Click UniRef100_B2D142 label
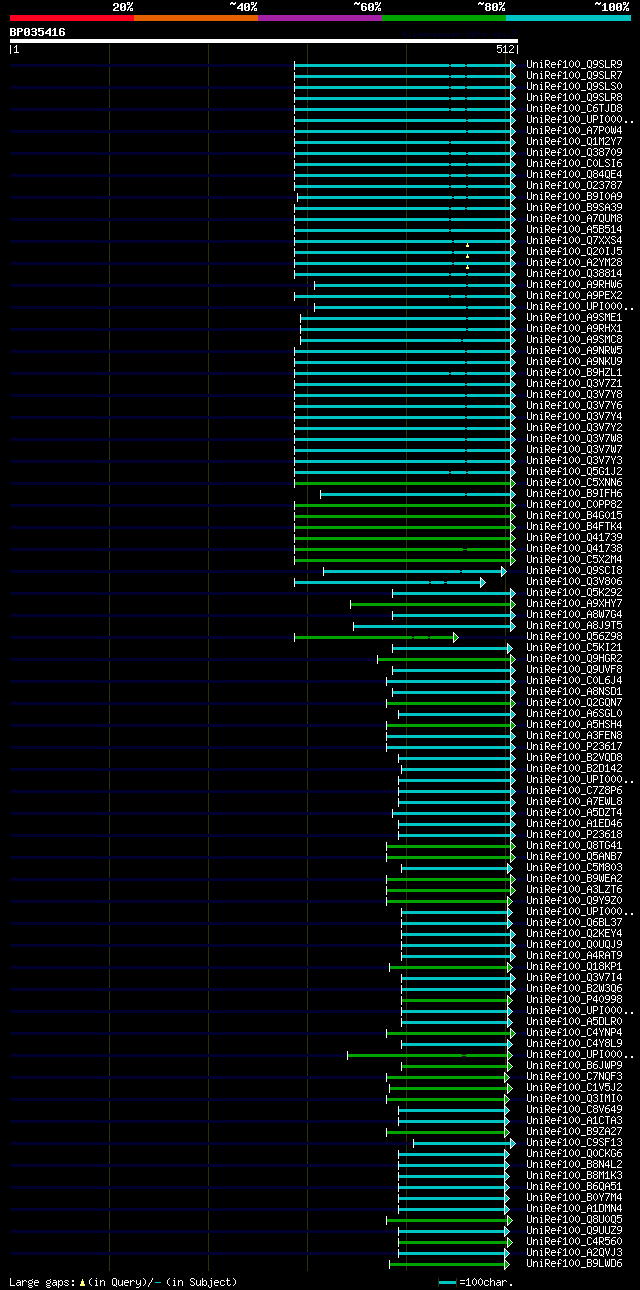 574,768
